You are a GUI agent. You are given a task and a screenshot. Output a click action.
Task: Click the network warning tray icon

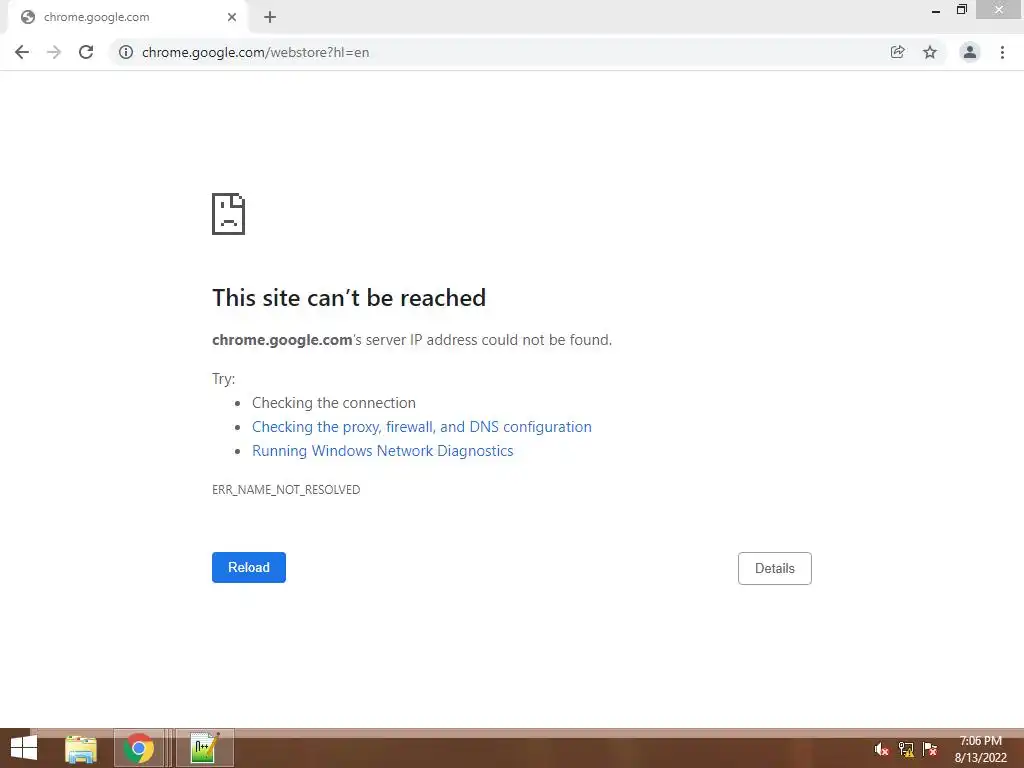pyautogui.click(x=906, y=749)
